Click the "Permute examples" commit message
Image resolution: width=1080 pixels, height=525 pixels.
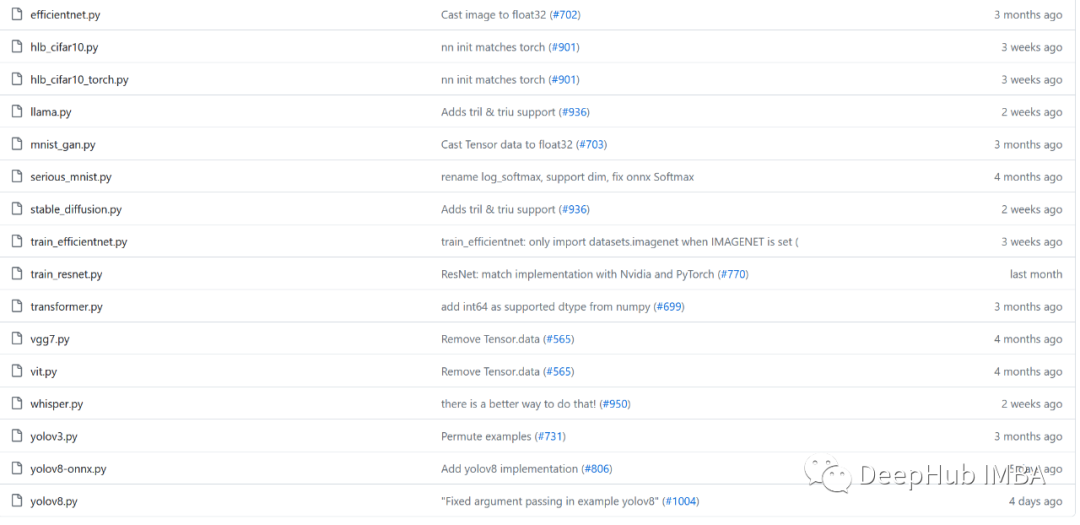coord(486,436)
